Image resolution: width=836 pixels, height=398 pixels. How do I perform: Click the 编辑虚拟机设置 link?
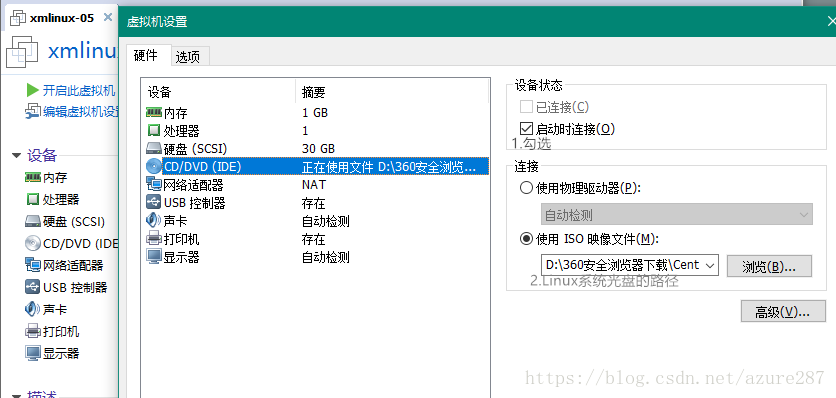point(81,112)
